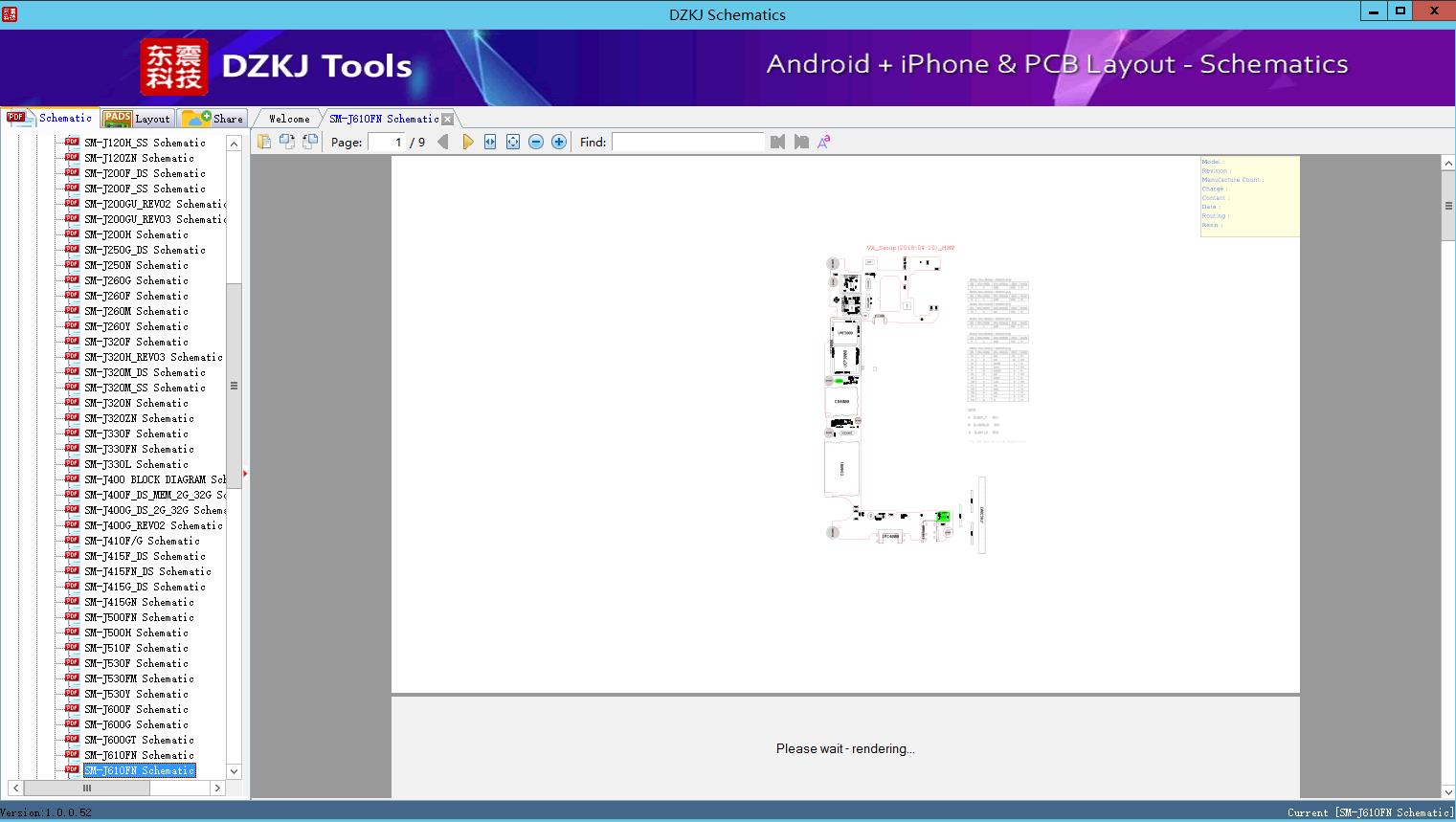Open SM-J500H Schematic
The width and height of the screenshot is (1456, 822).
tap(136, 633)
